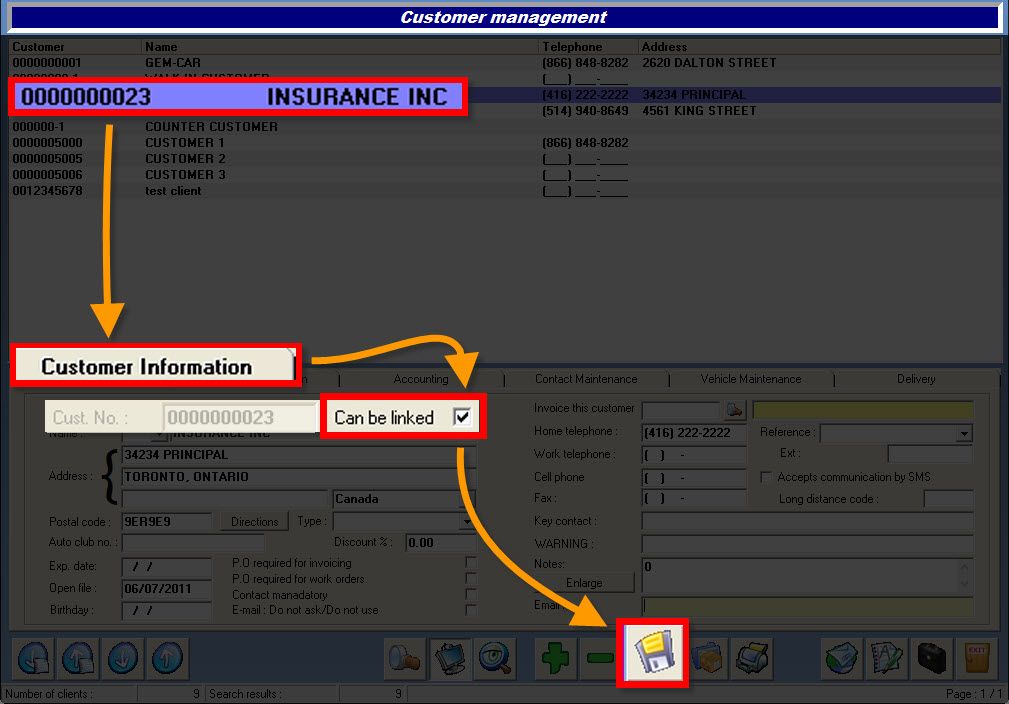Click the Canada country field
Image resolution: width=1009 pixels, height=704 pixels.
point(404,499)
